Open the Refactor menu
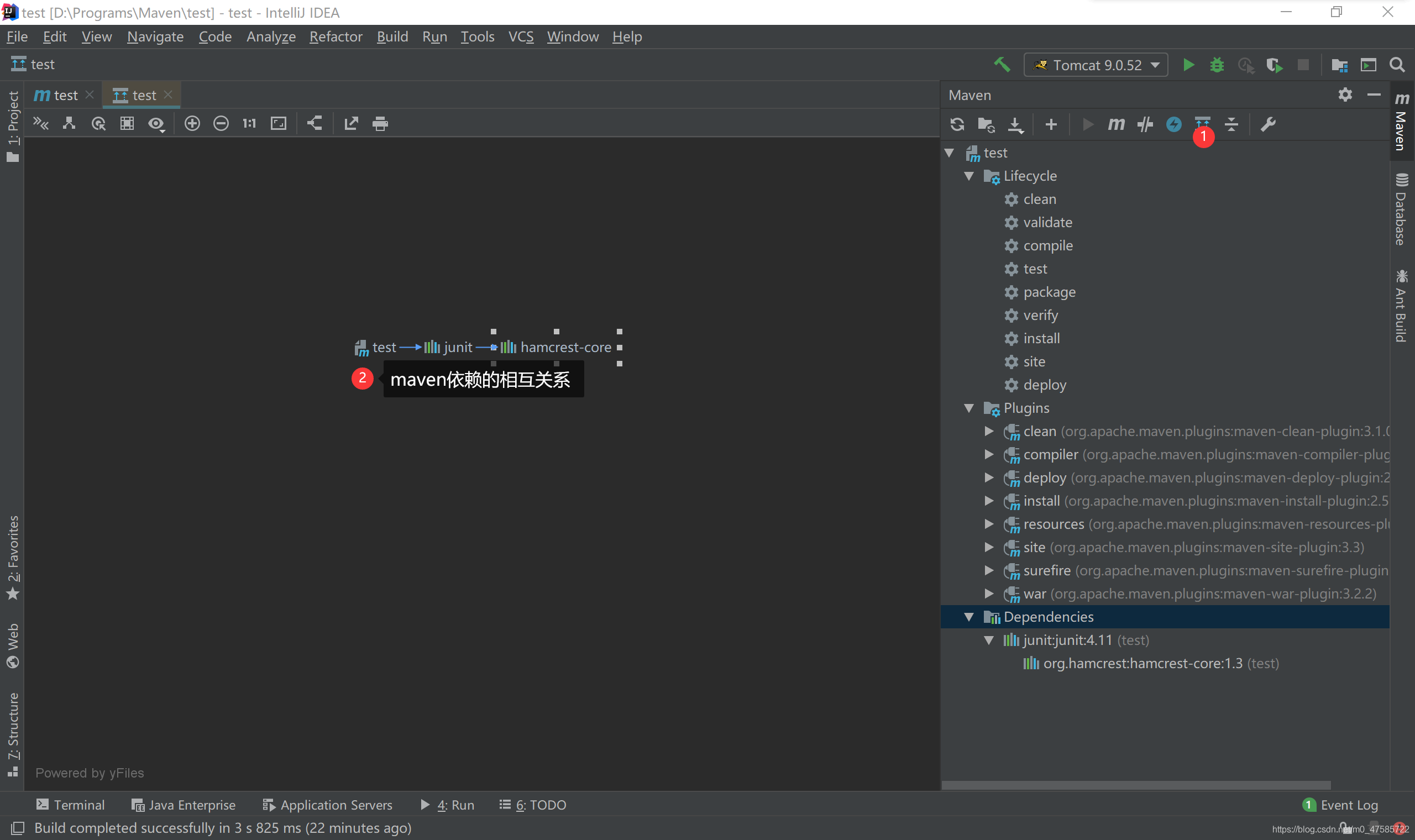Viewport: 1415px width, 840px height. [336, 37]
